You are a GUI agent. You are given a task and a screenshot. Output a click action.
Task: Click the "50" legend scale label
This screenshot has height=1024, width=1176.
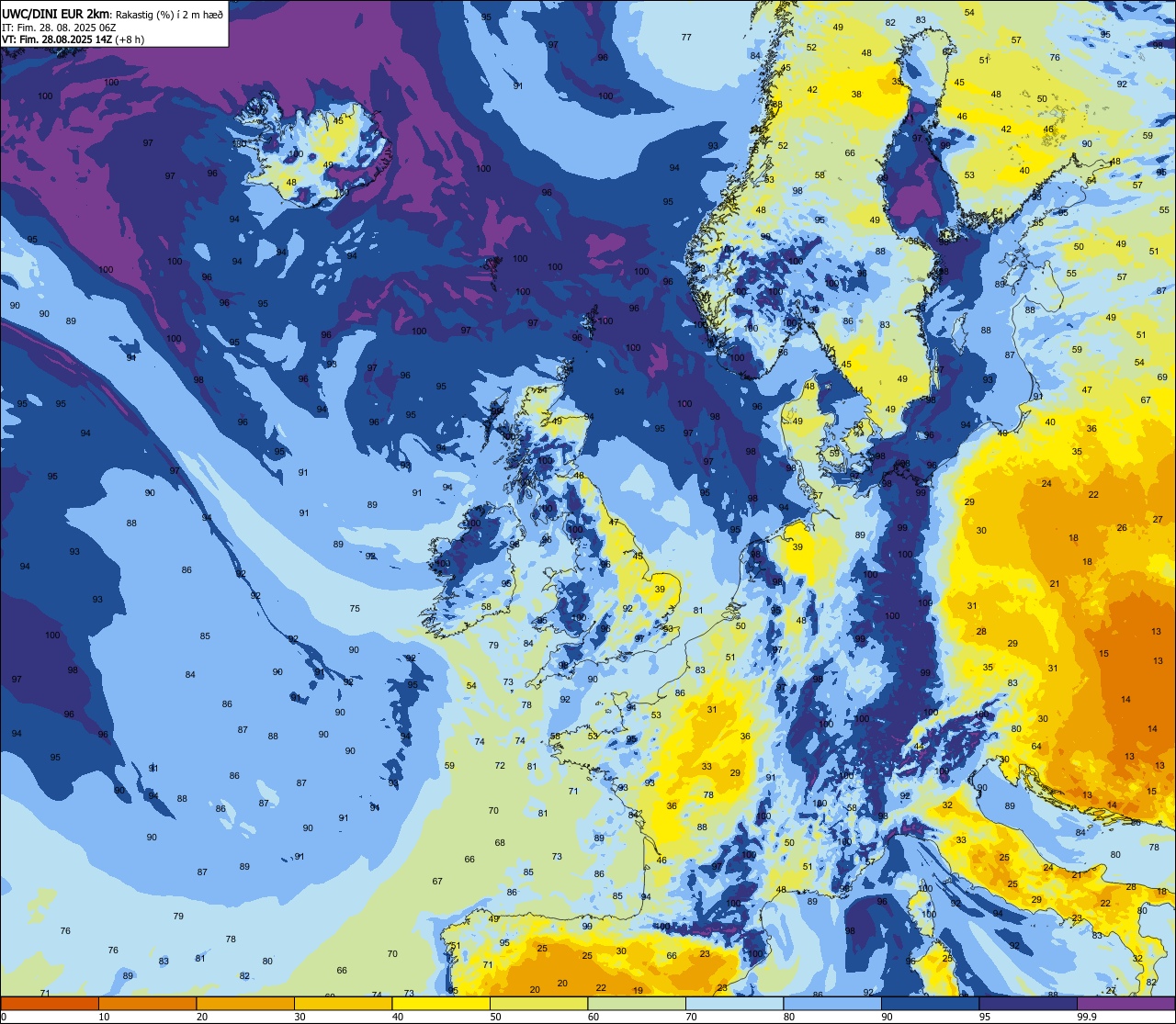tap(495, 1017)
